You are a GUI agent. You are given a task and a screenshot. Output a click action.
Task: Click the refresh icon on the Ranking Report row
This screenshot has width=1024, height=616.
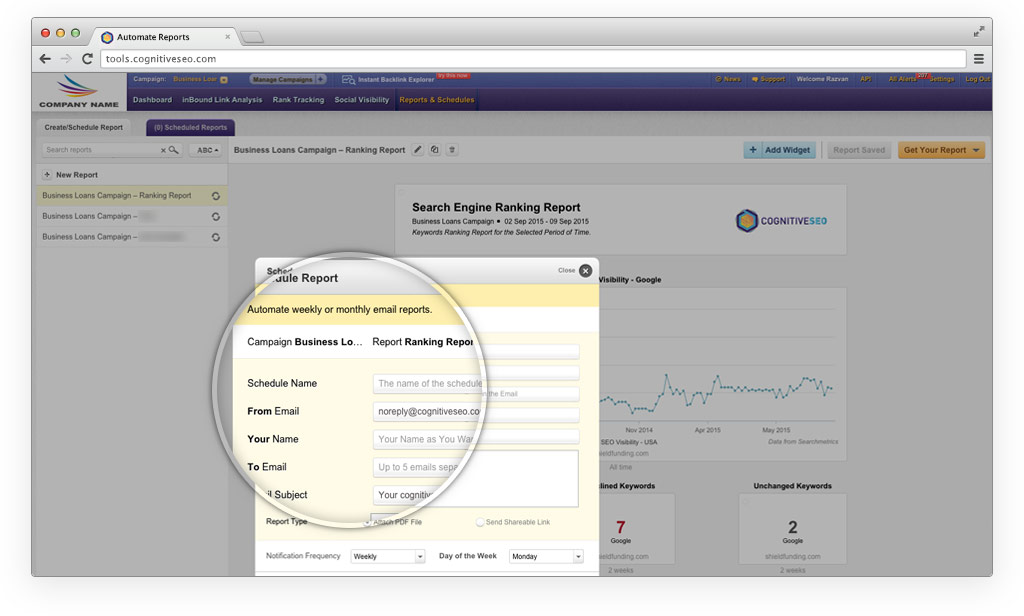coord(216,196)
